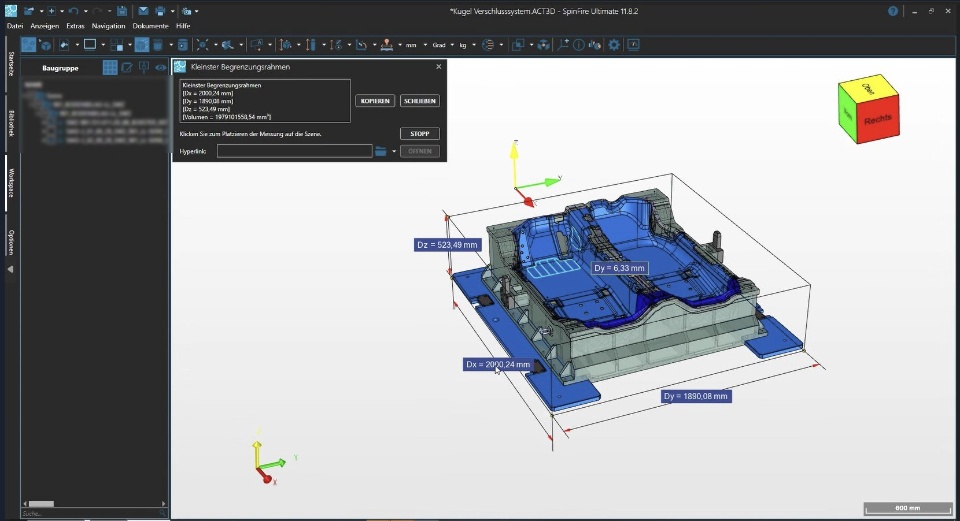Toggle the eye visibility icon in Baugruppe panel
The width and height of the screenshot is (960, 521).
[160, 68]
